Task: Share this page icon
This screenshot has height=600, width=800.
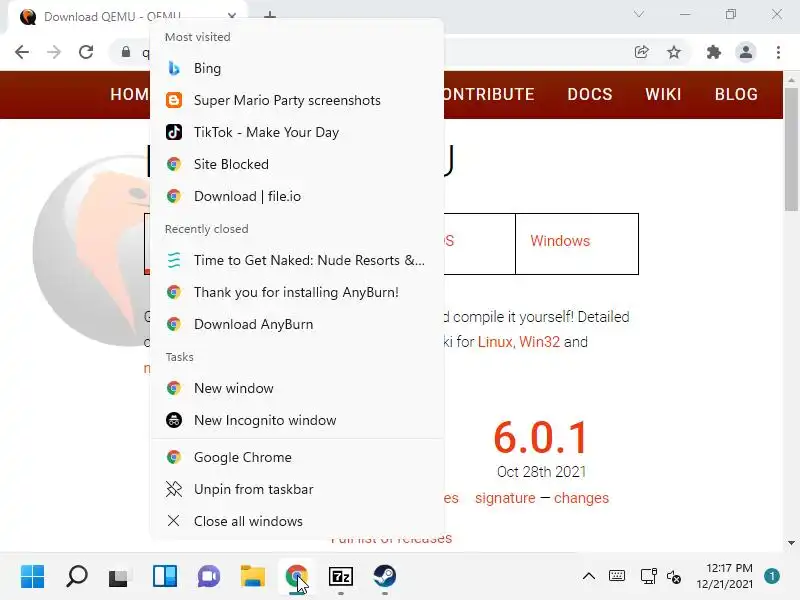Action: (641, 52)
